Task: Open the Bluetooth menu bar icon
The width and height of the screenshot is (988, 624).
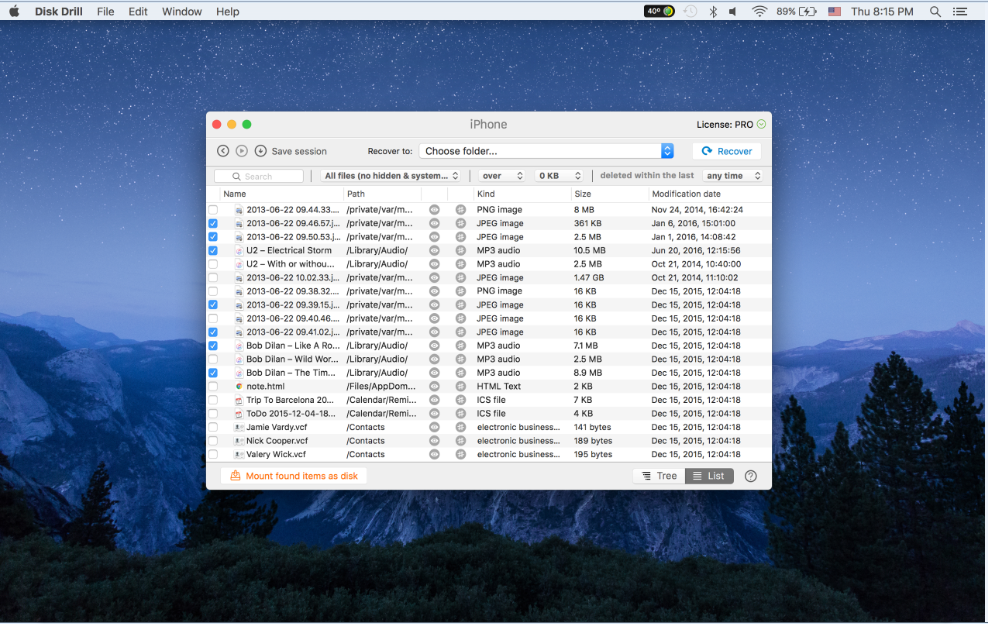Action: pos(713,11)
